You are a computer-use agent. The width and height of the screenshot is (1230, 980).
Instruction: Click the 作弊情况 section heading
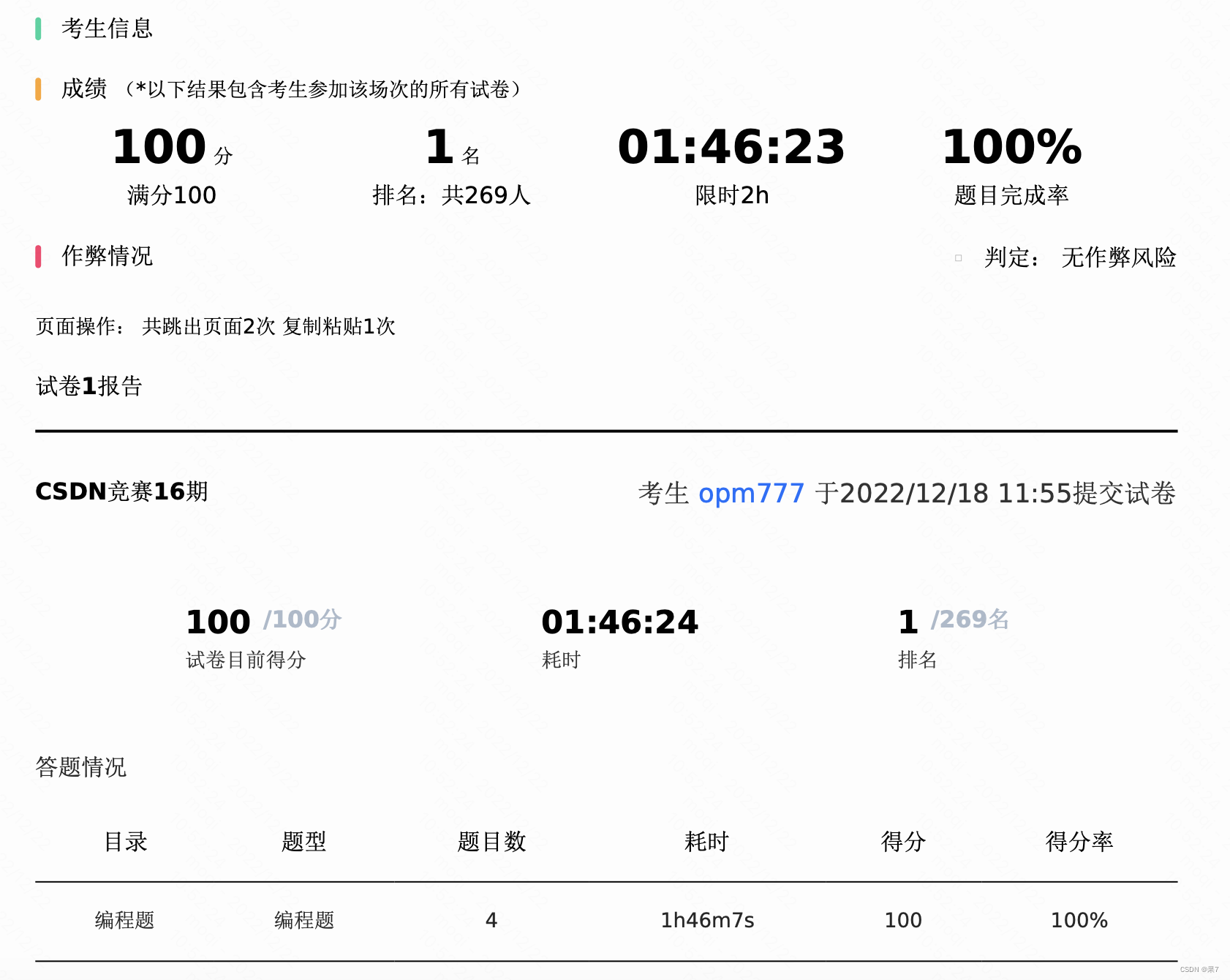click(107, 256)
